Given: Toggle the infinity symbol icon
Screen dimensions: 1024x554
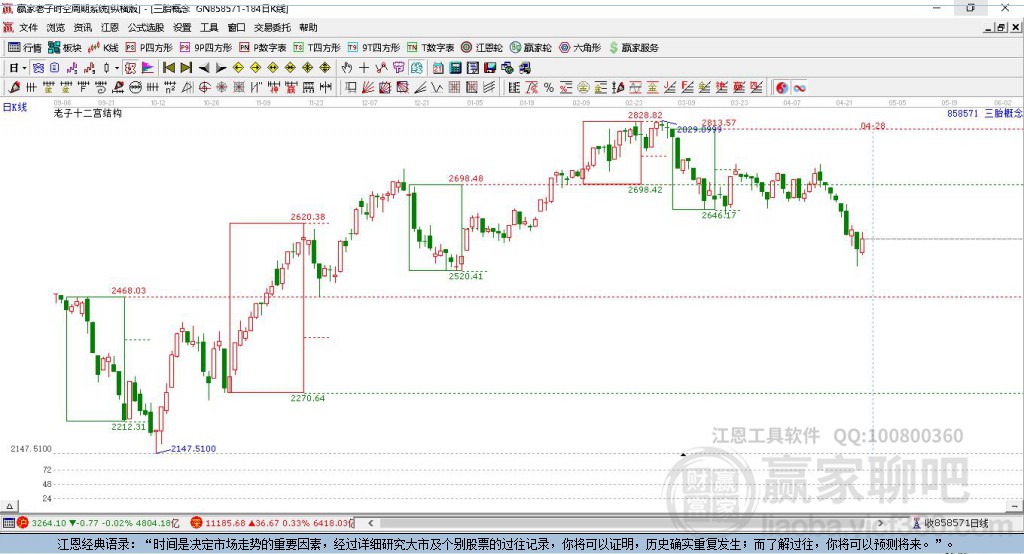Looking at the screenshot, I should pos(799,88).
